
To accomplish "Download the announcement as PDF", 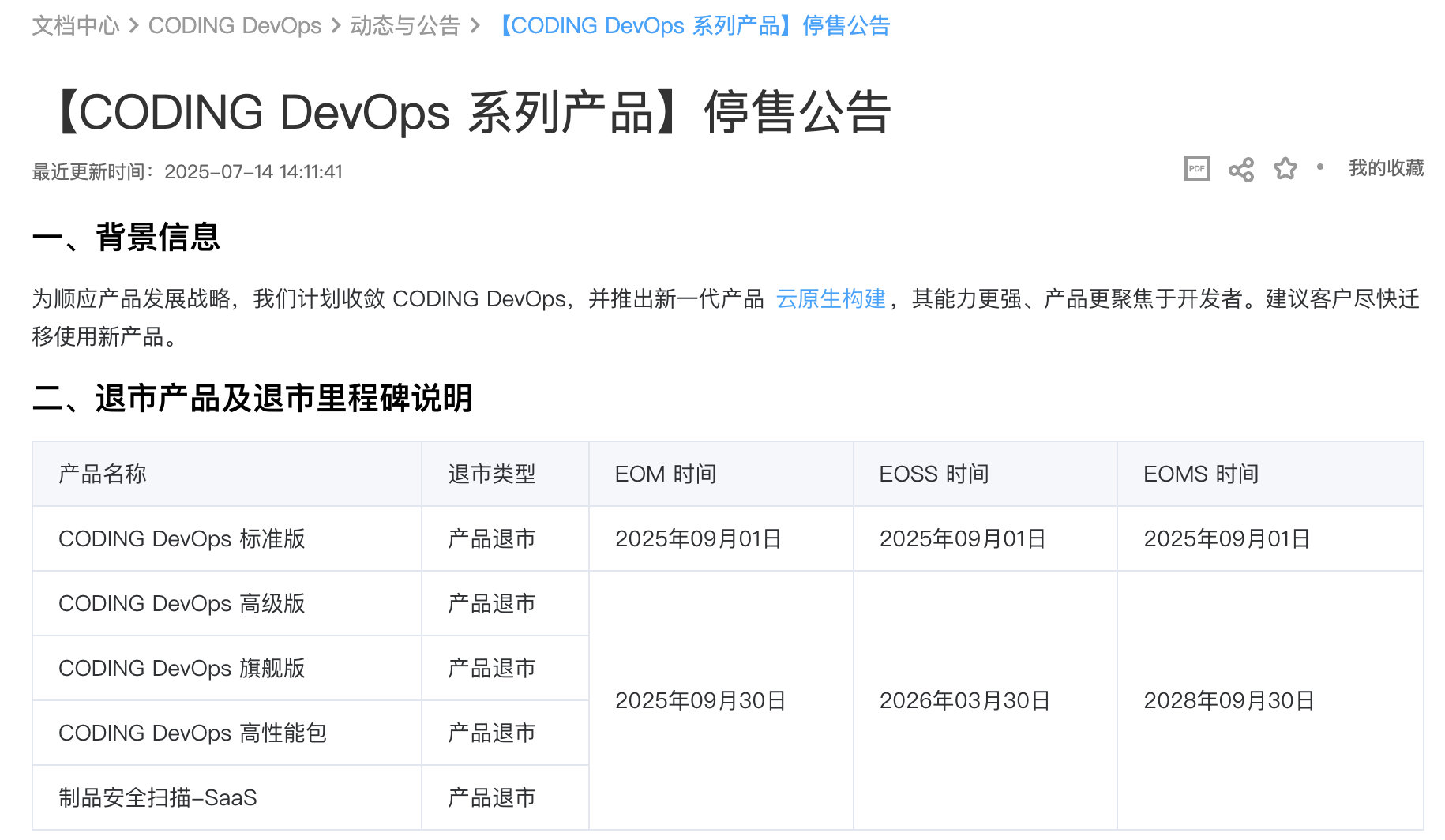I will pos(1196,169).
